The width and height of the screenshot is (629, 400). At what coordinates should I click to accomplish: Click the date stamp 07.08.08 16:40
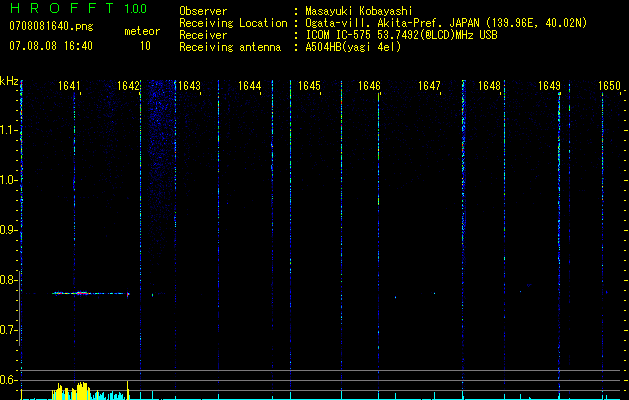(x=51, y=46)
